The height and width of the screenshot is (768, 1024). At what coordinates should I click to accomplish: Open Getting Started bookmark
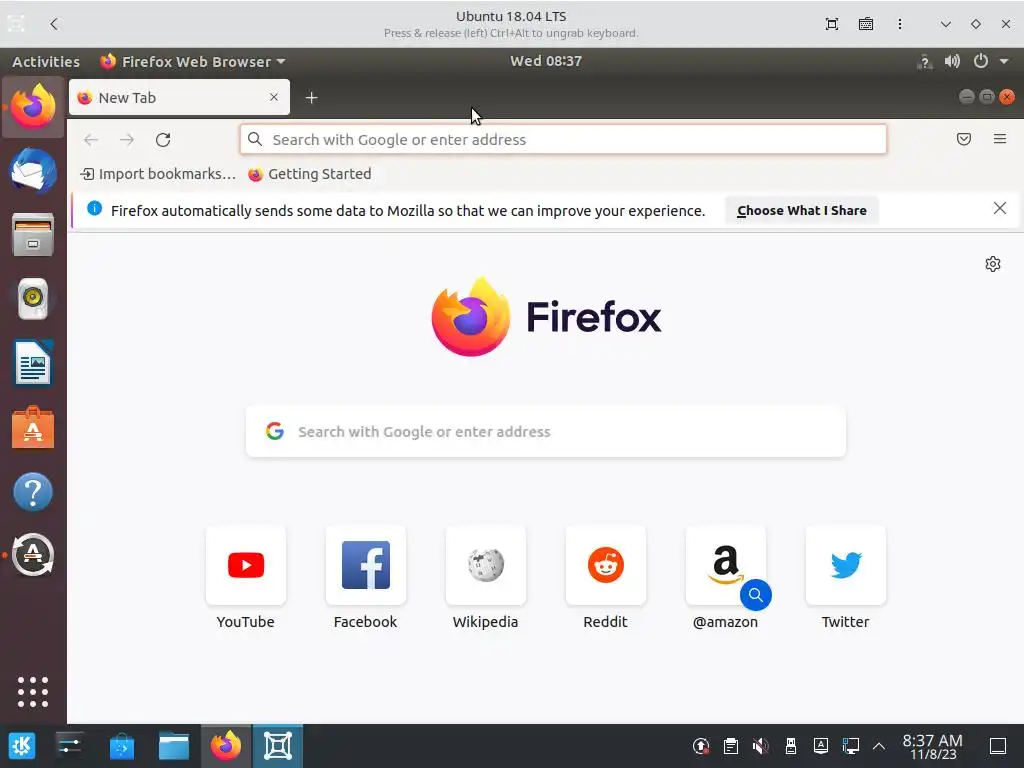310,174
